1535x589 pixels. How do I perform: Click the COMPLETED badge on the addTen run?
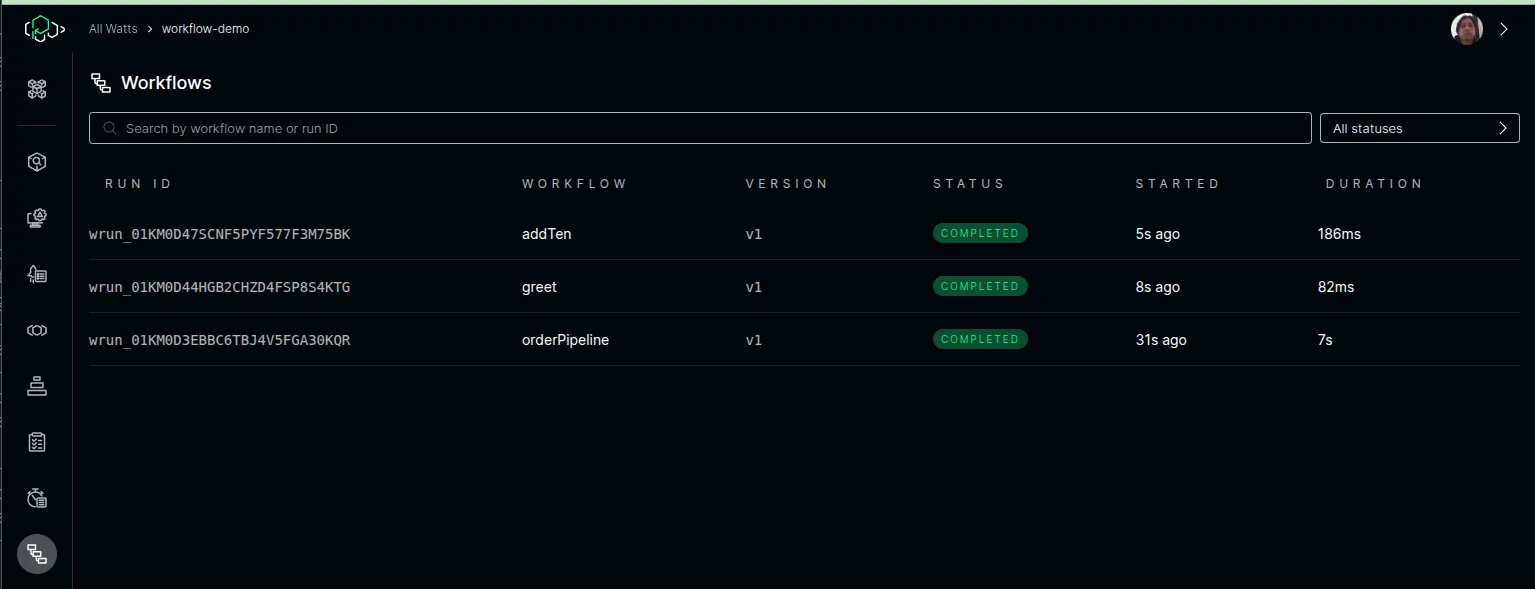tap(980, 233)
